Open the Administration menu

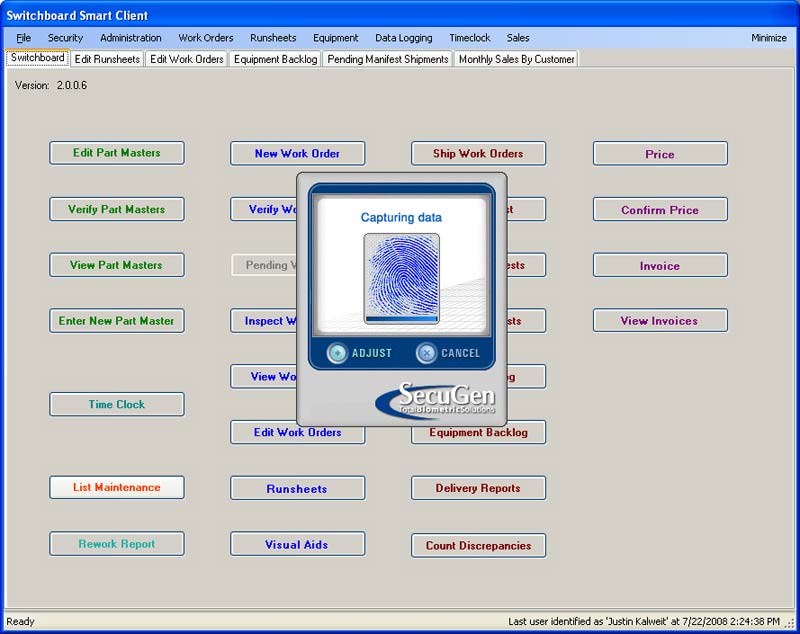point(131,38)
